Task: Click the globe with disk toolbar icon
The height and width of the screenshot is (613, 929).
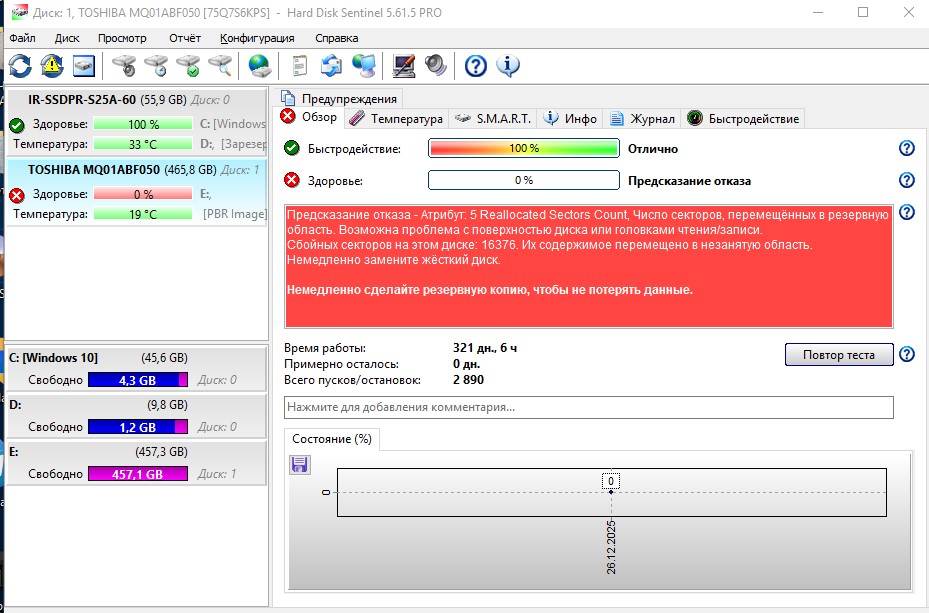Action: tap(260, 66)
